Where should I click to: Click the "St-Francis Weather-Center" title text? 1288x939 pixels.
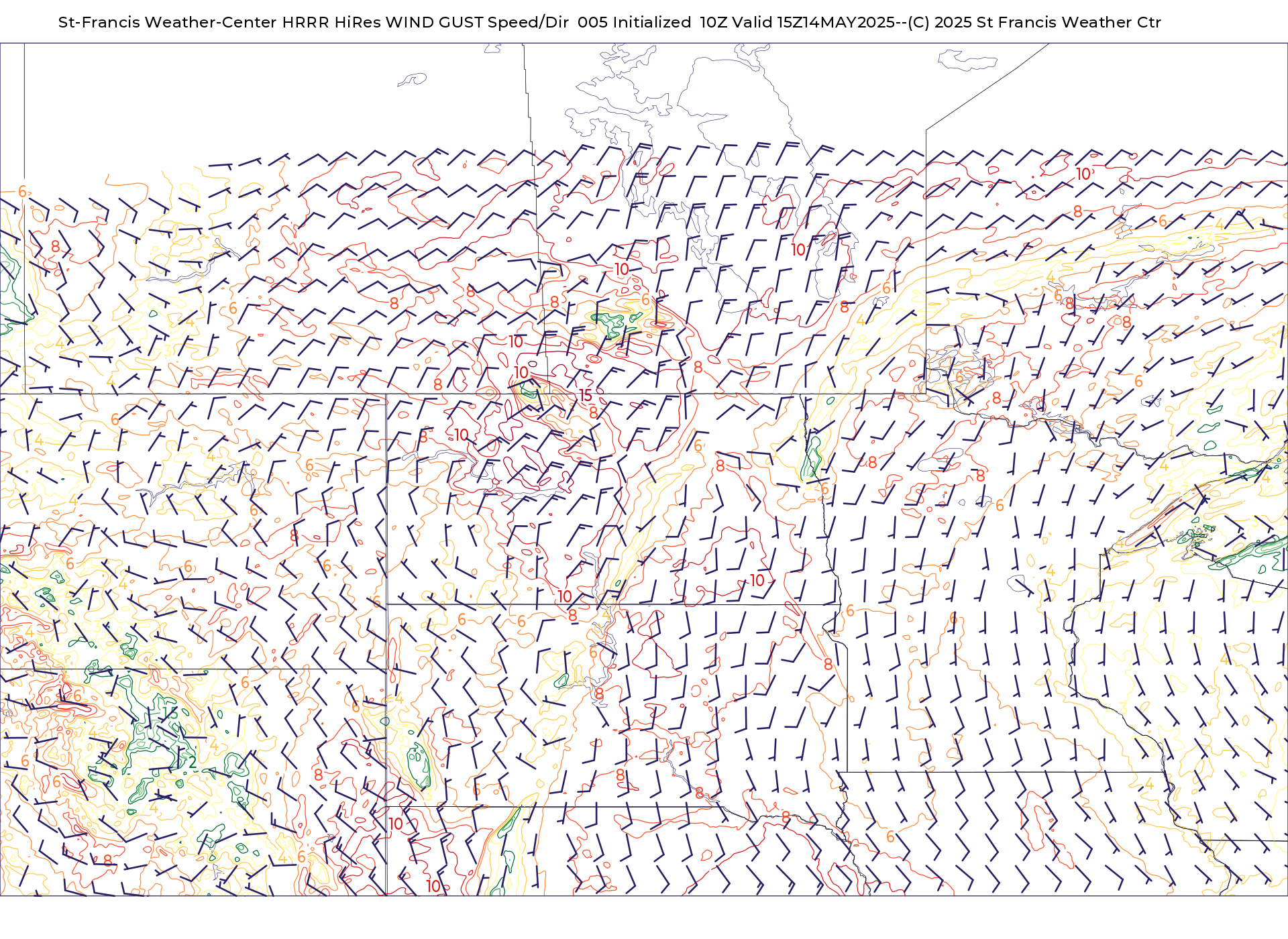click(x=167, y=22)
